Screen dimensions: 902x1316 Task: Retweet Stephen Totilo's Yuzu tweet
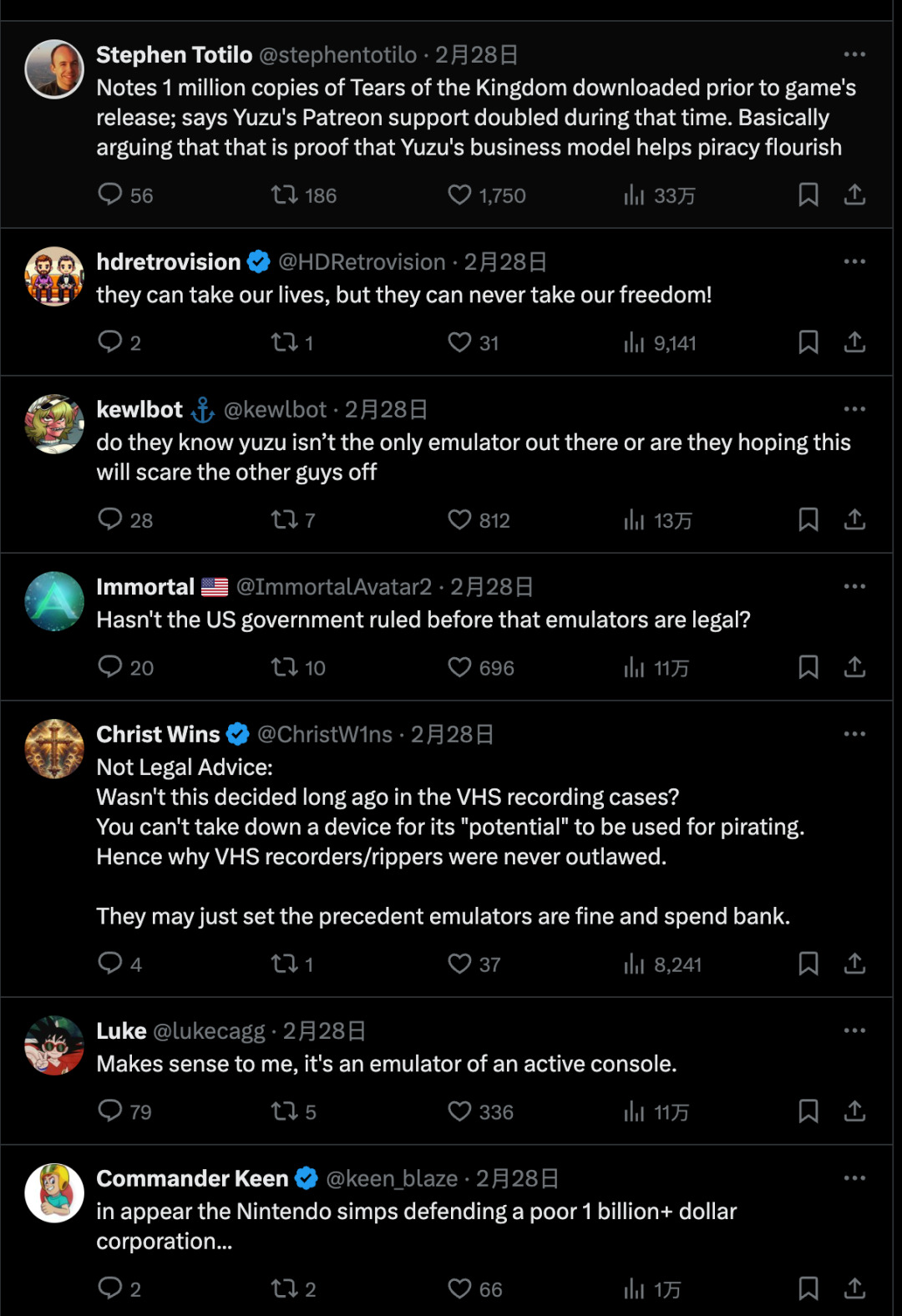pyautogui.click(x=284, y=195)
